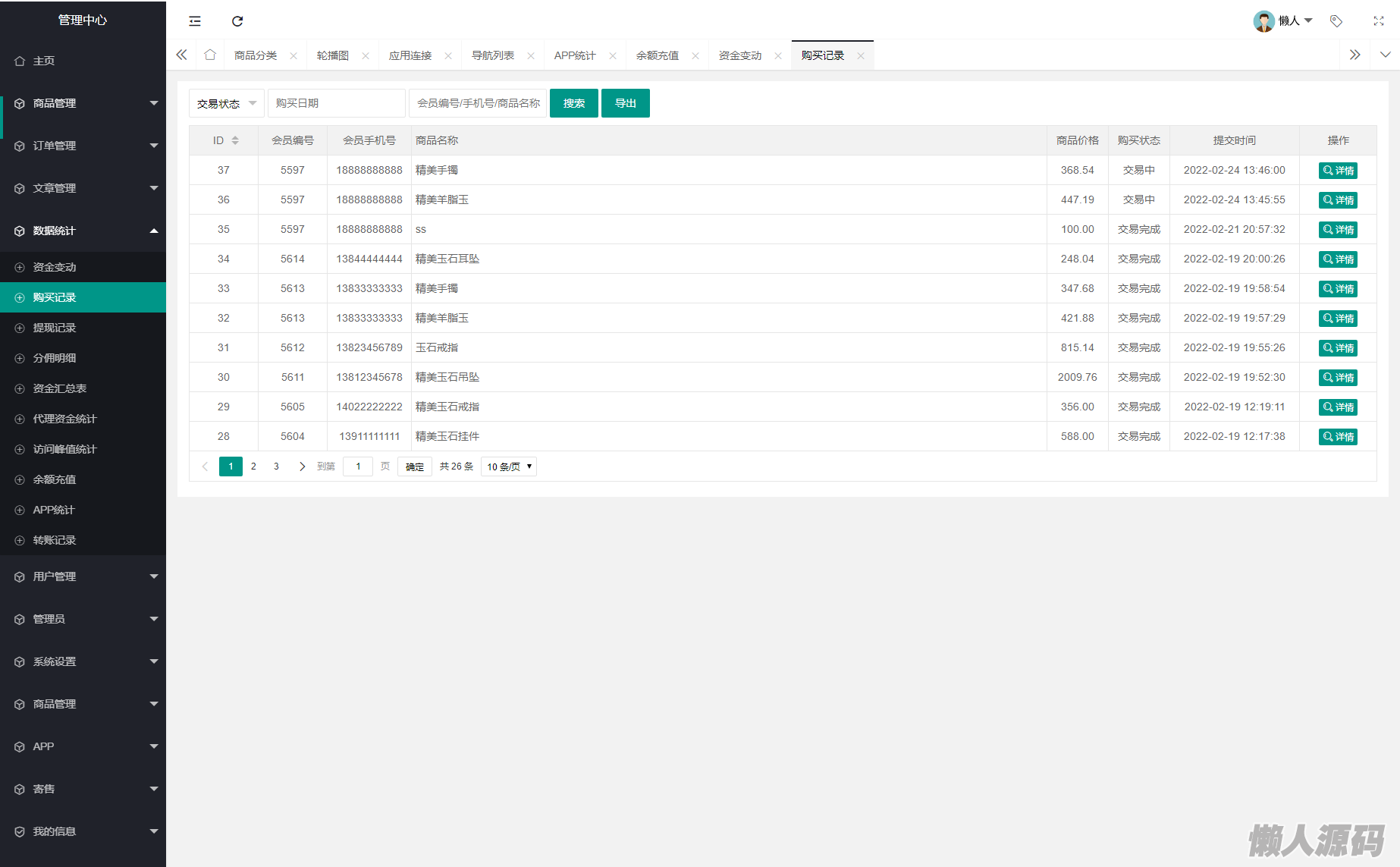Sort the table by ID column
This screenshot has height=867, width=1400.
[235, 140]
